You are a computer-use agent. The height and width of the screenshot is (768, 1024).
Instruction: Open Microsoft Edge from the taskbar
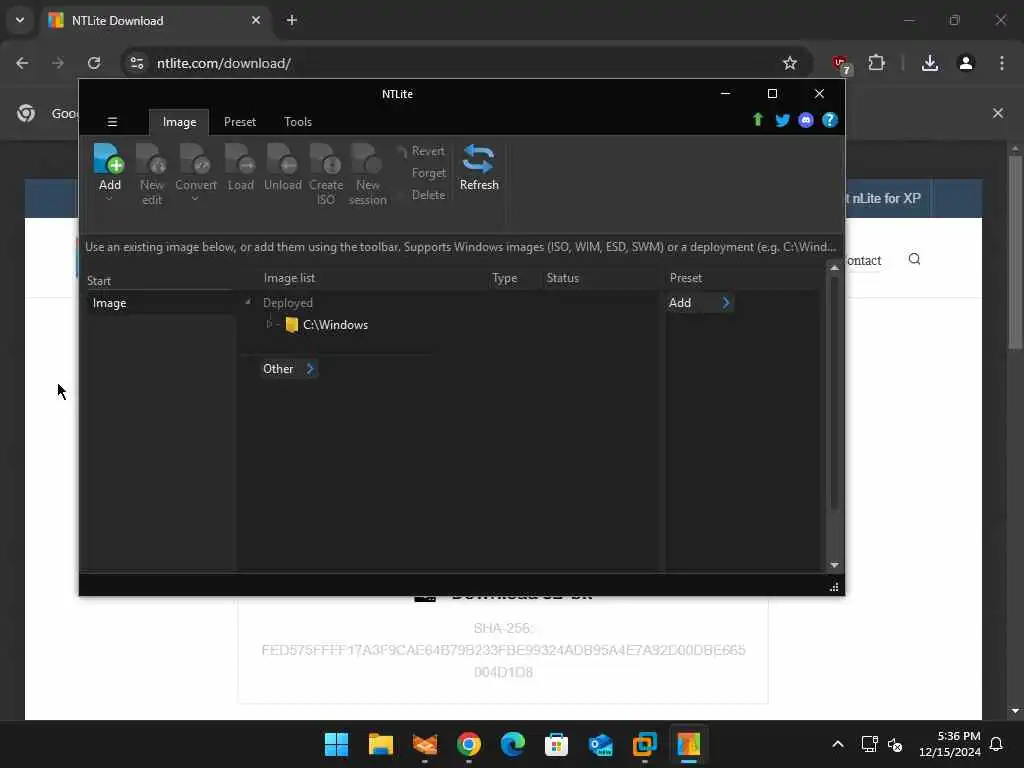coord(513,744)
